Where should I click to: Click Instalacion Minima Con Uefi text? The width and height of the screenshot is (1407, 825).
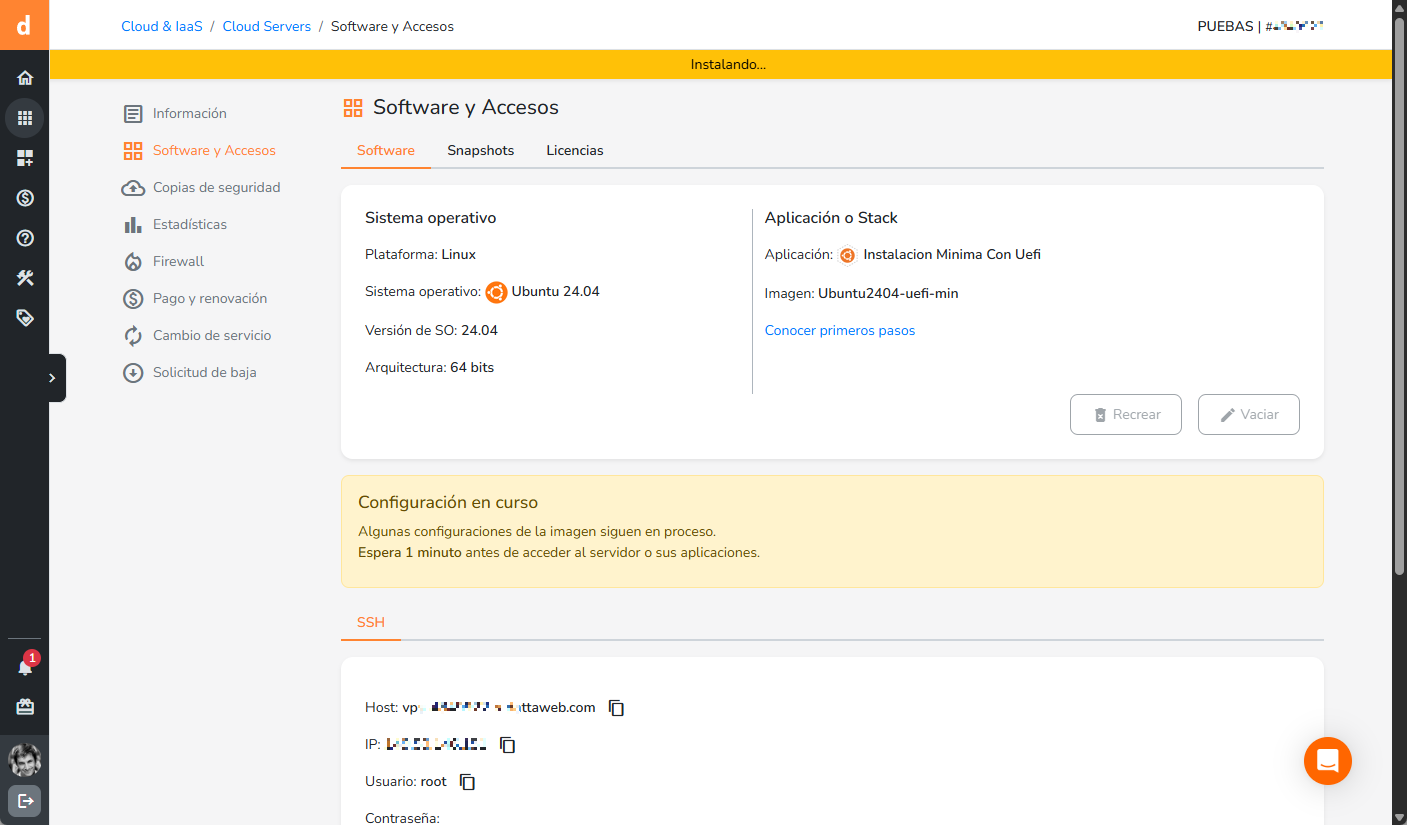tap(952, 255)
